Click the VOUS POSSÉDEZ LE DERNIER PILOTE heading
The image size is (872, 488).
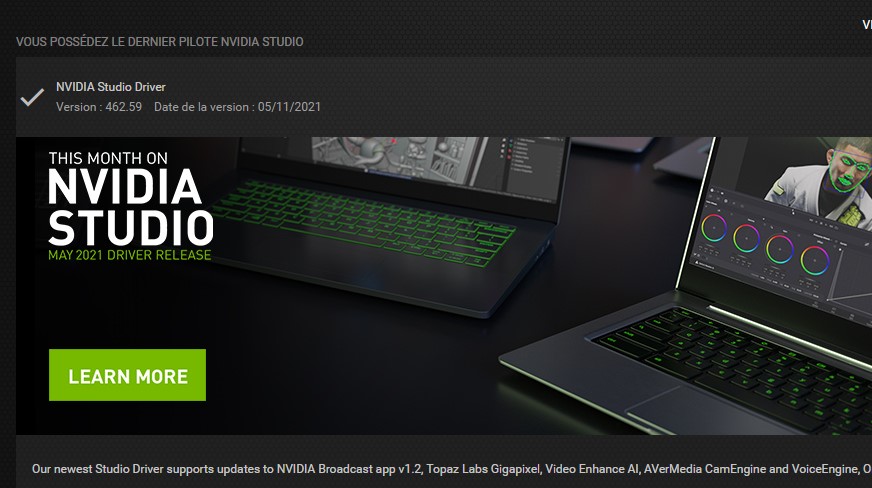pos(160,42)
